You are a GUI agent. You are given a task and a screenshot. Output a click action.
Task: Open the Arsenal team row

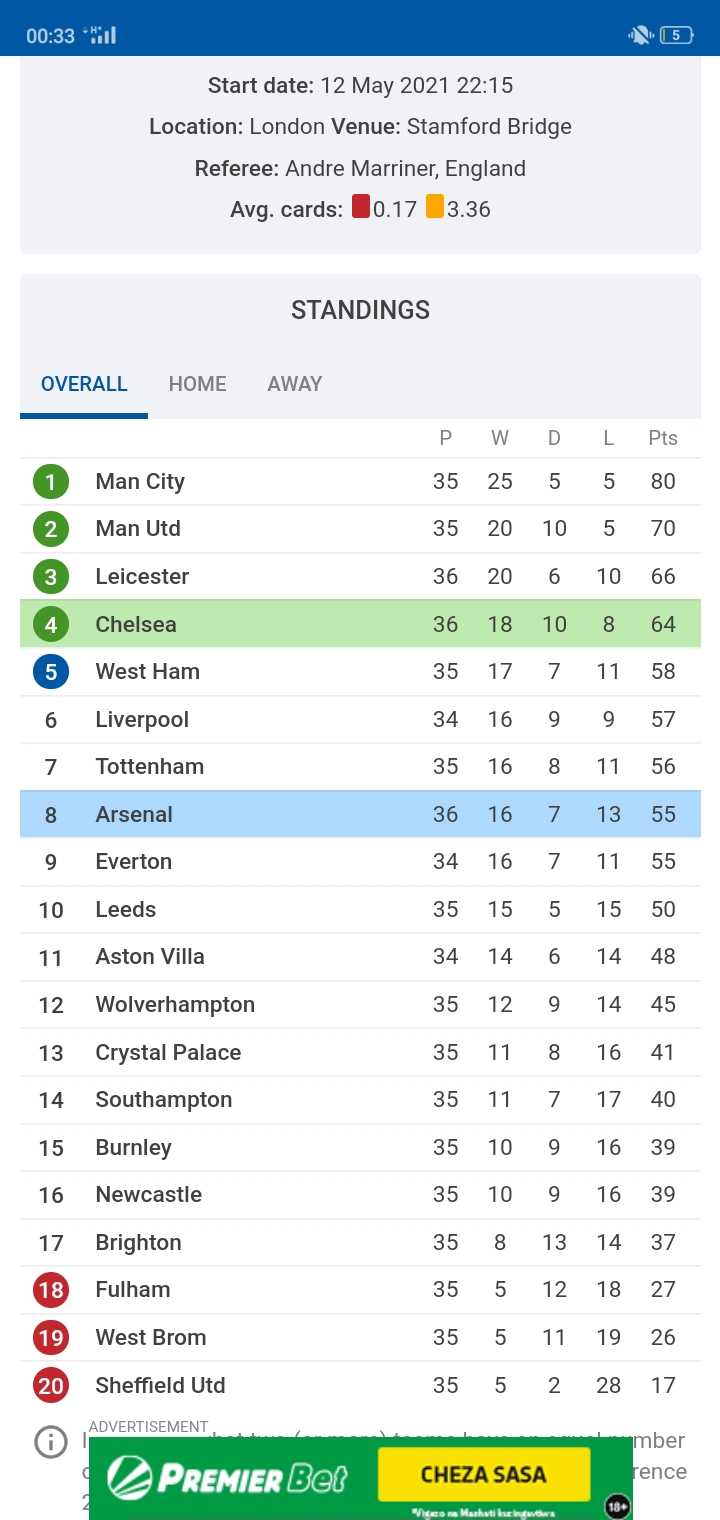coord(360,814)
